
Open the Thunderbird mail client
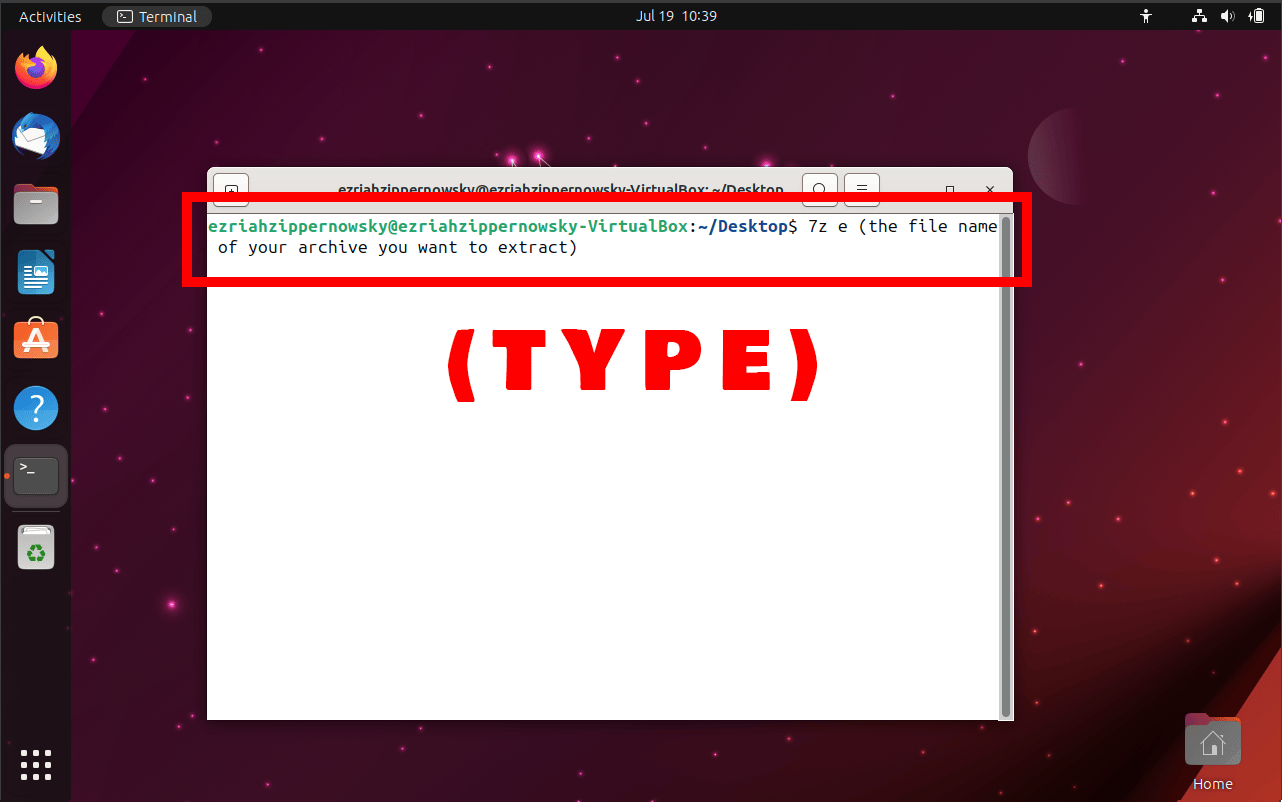[36, 136]
